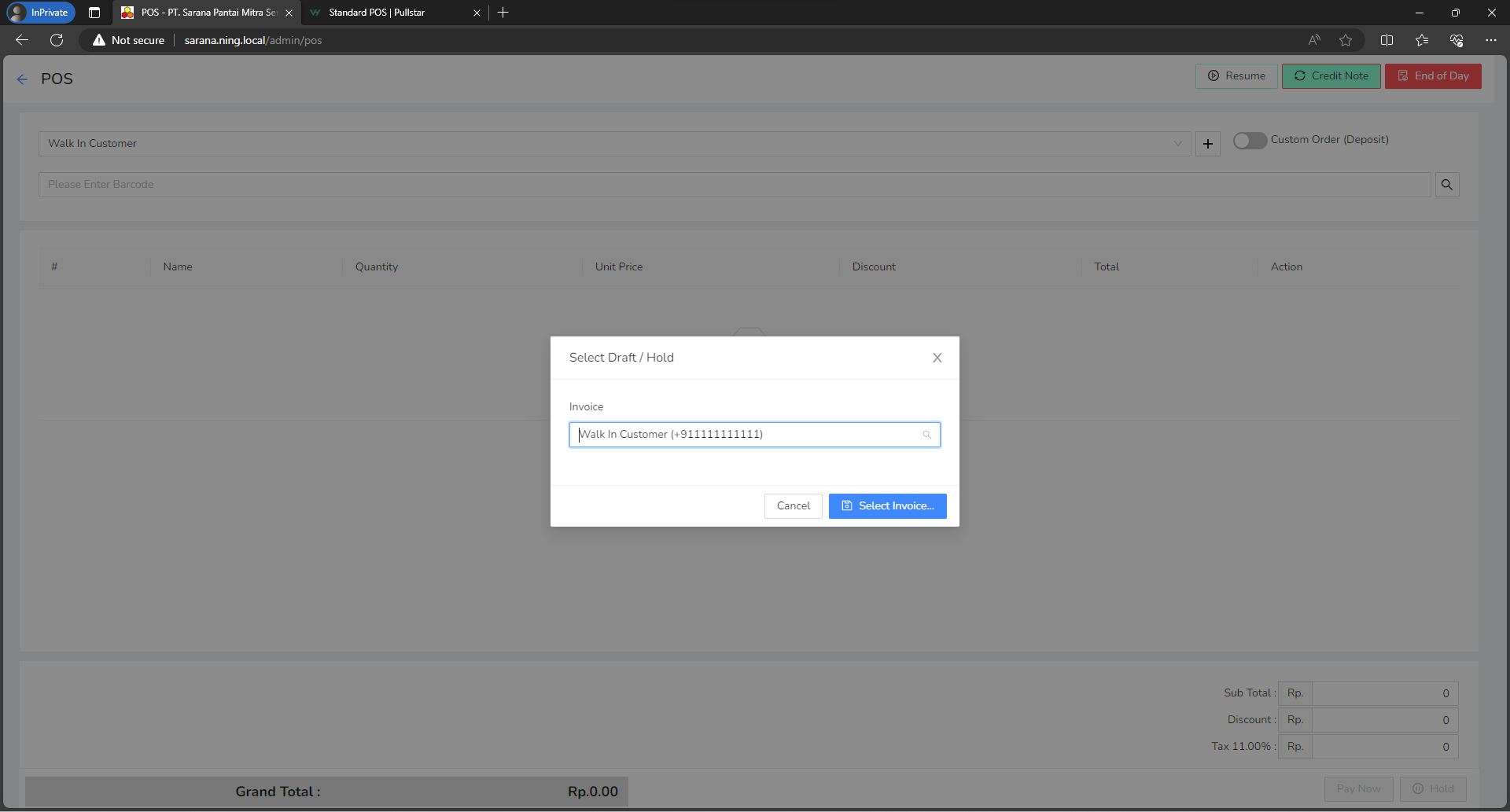Screen dimensions: 1510x812
Task: Select the POS - PT. Sarana Pantai tab
Action: click(x=206, y=13)
